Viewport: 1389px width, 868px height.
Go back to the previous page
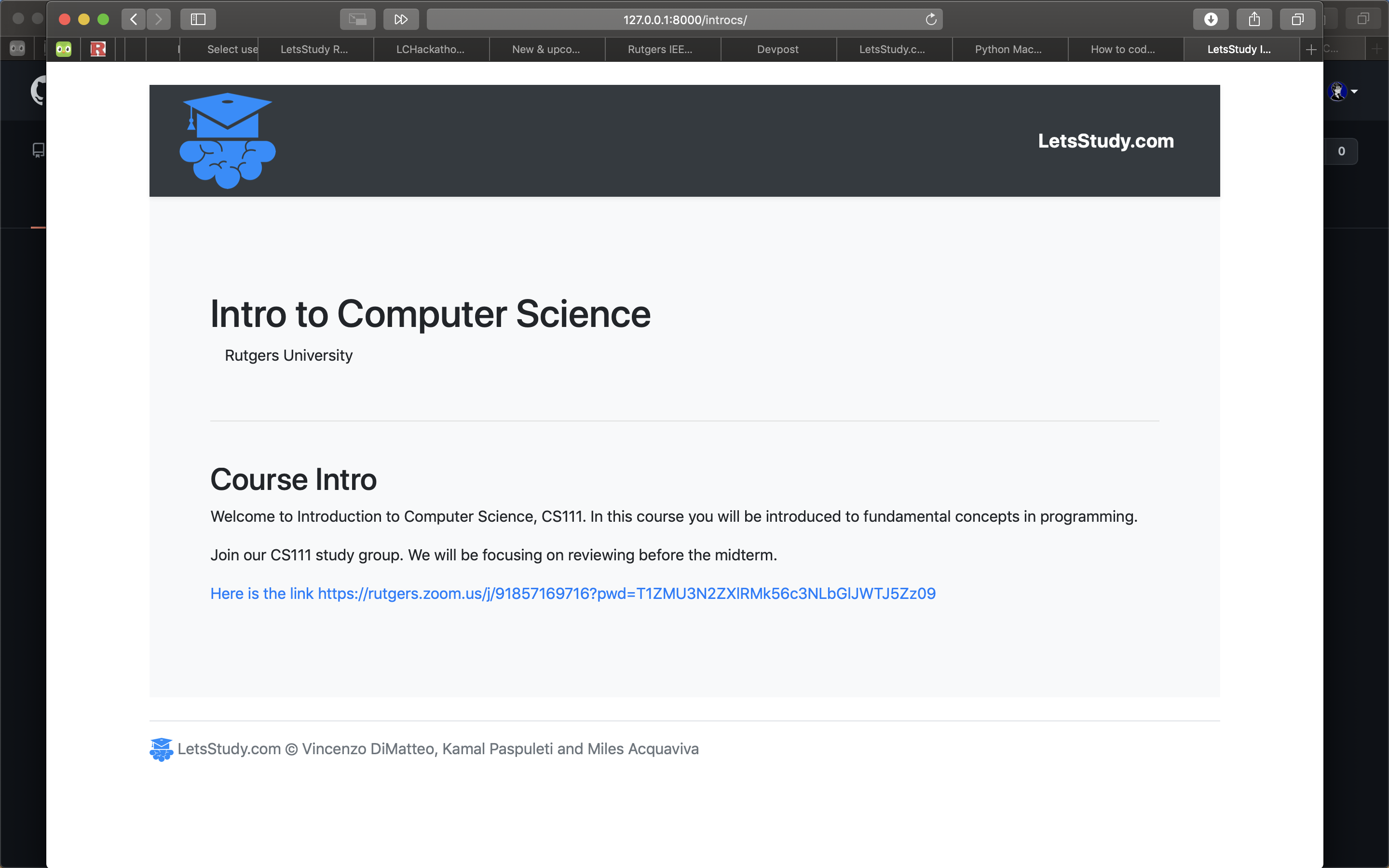pos(133,19)
